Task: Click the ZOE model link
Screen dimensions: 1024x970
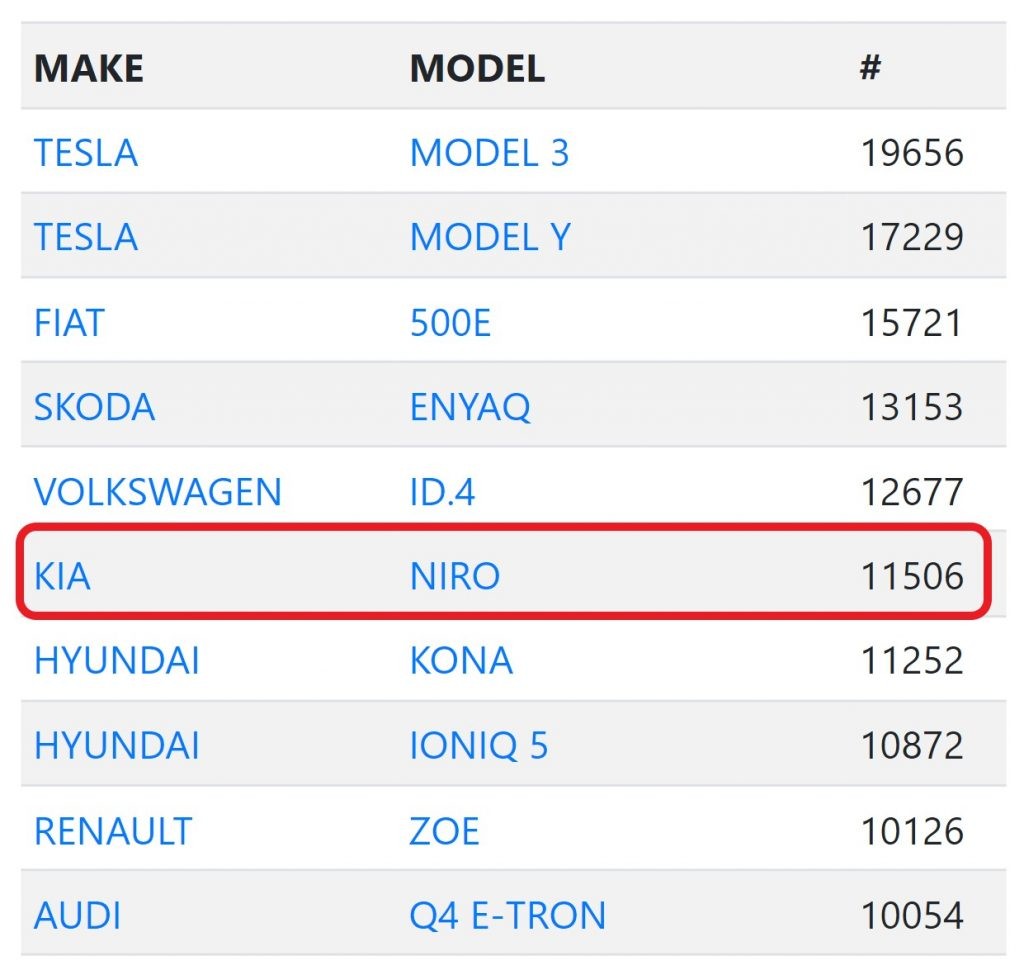Action: 444,831
